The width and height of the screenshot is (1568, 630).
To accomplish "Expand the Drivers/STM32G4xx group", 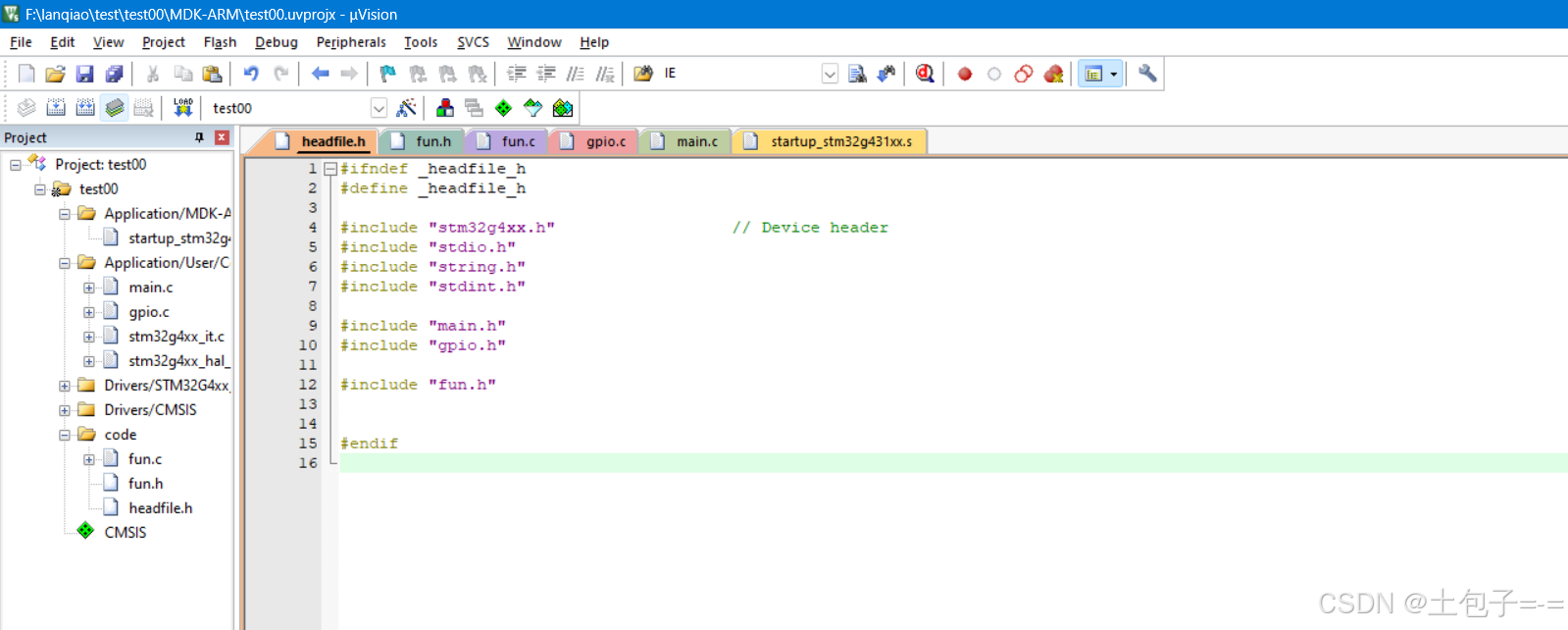I will pyautogui.click(x=65, y=386).
